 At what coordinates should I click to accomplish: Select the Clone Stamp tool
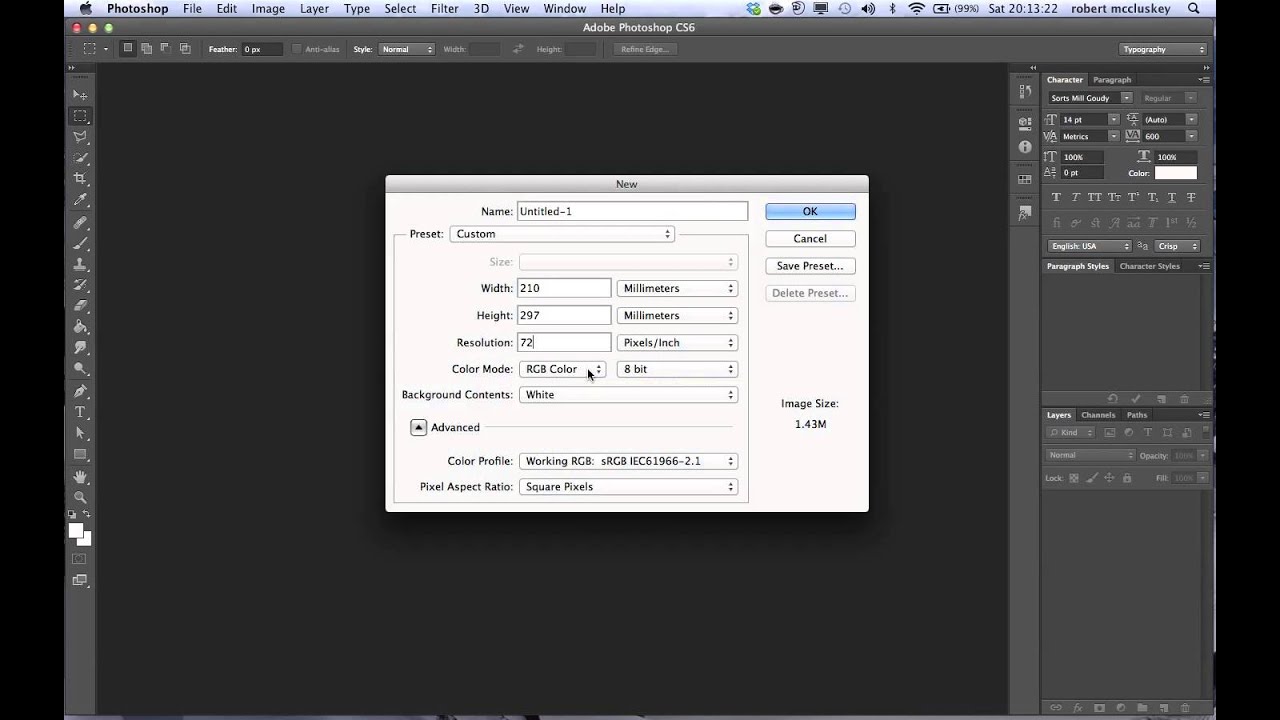(80, 265)
